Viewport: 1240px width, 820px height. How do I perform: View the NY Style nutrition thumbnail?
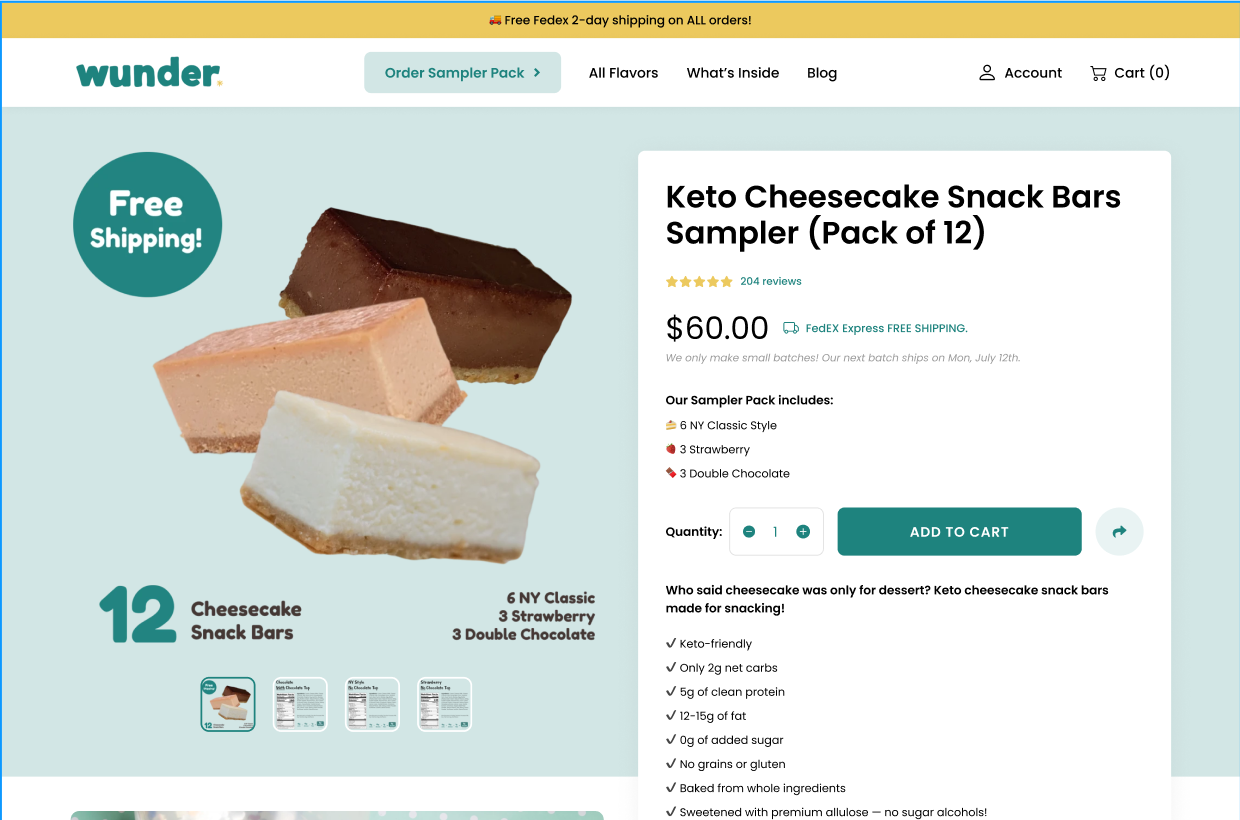(x=372, y=704)
